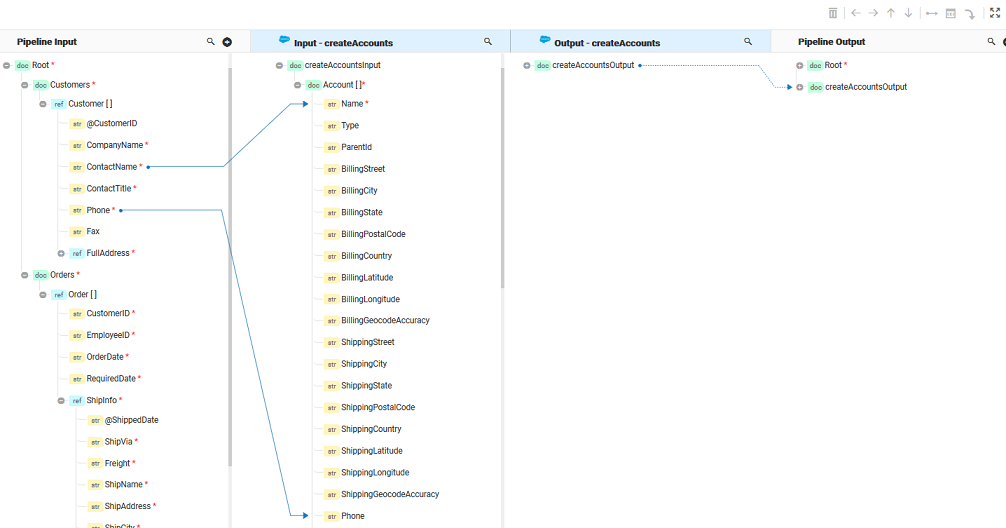Click str type icon of ContactName
The height and width of the screenshot is (528, 1006).
77,167
